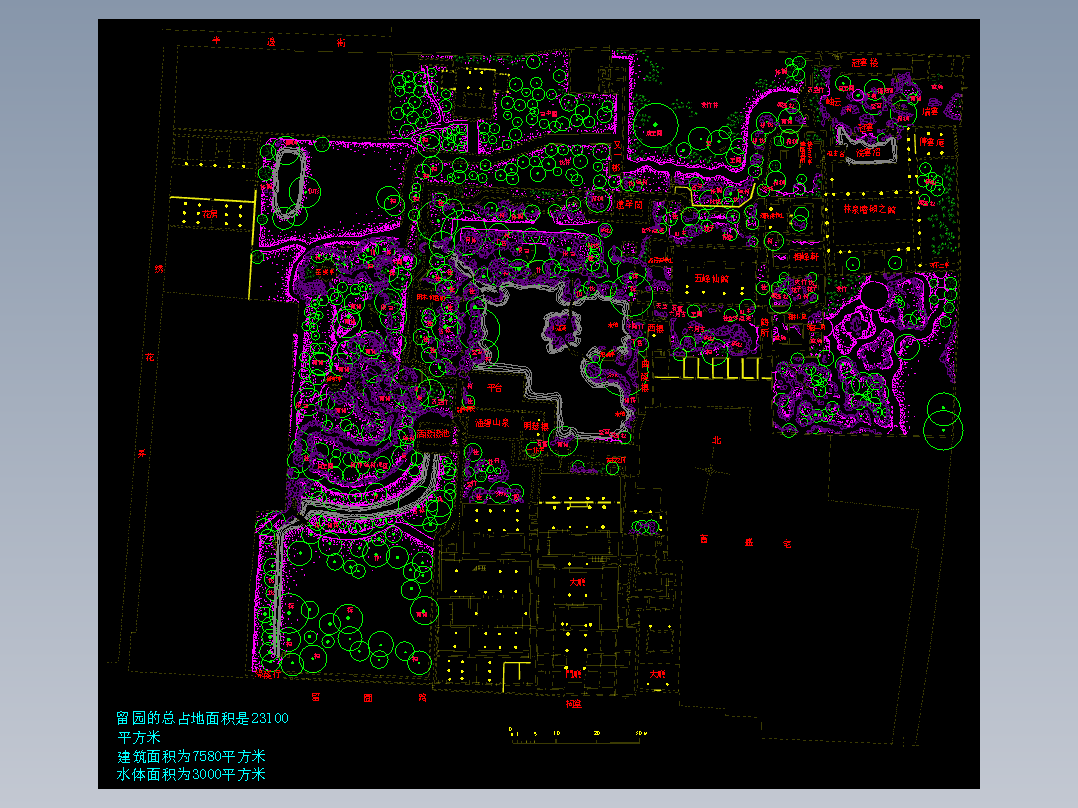This screenshot has height=808, width=1078.
Task: Click the 花房 label
Action: click(210, 214)
